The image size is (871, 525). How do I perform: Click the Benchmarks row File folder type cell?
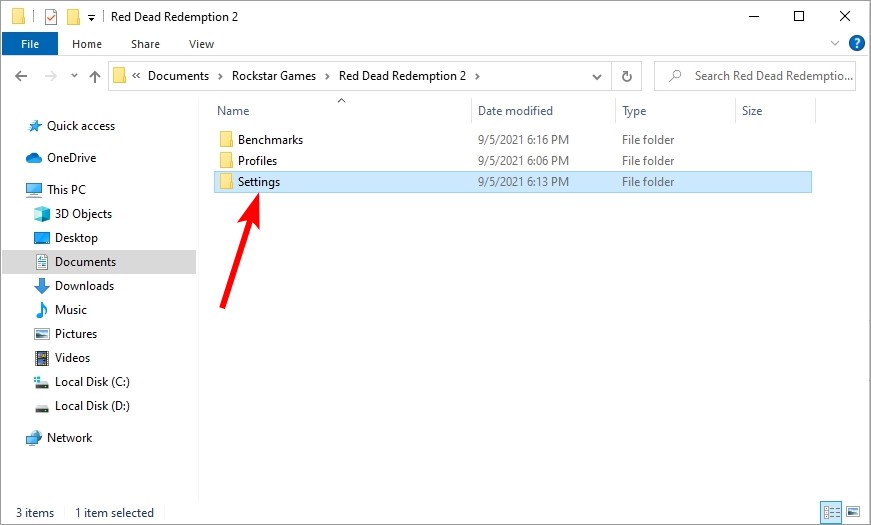pyautogui.click(x=648, y=139)
